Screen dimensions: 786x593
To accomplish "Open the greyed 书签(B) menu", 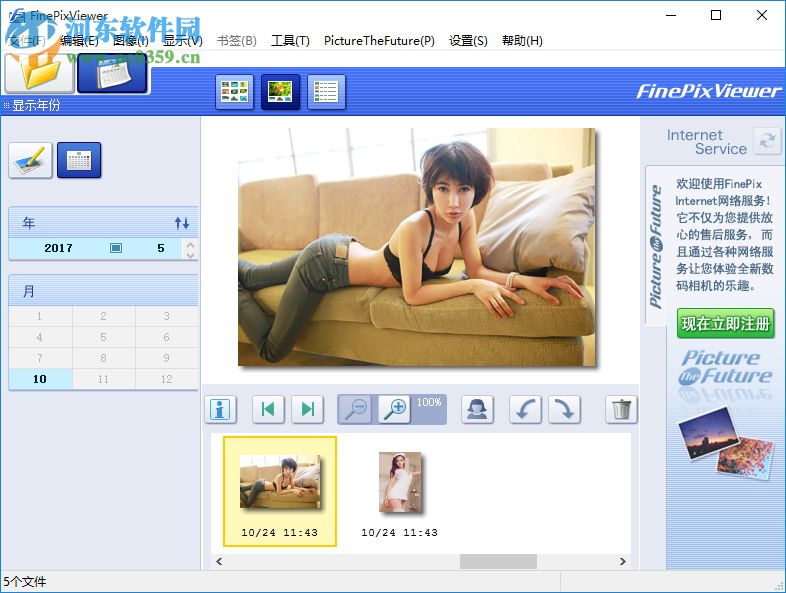I will coord(236,41).
